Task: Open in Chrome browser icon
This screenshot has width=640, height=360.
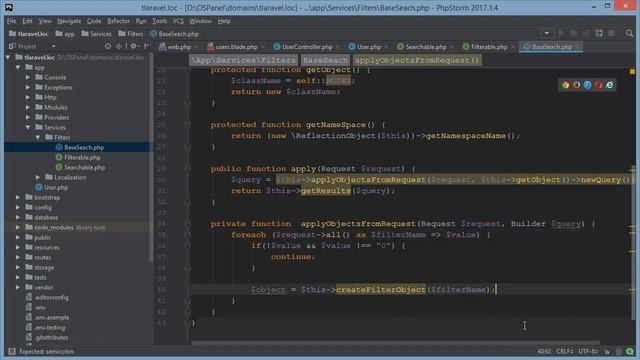Action: [565, 85]
